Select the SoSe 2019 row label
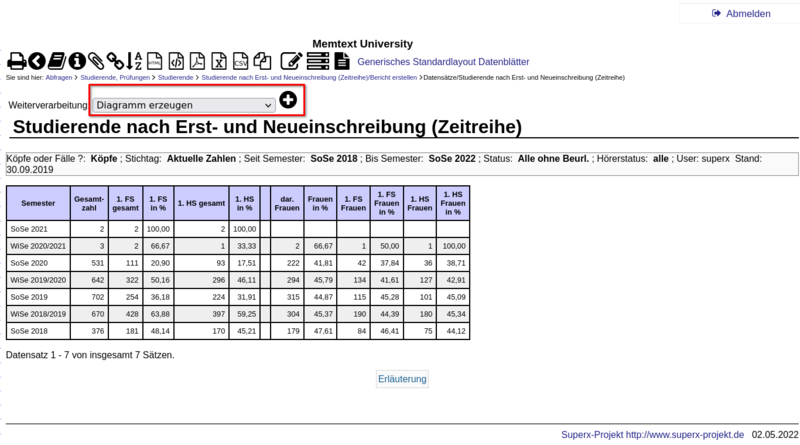The height and width of the screenshot is (445, 800). point(29,297)
